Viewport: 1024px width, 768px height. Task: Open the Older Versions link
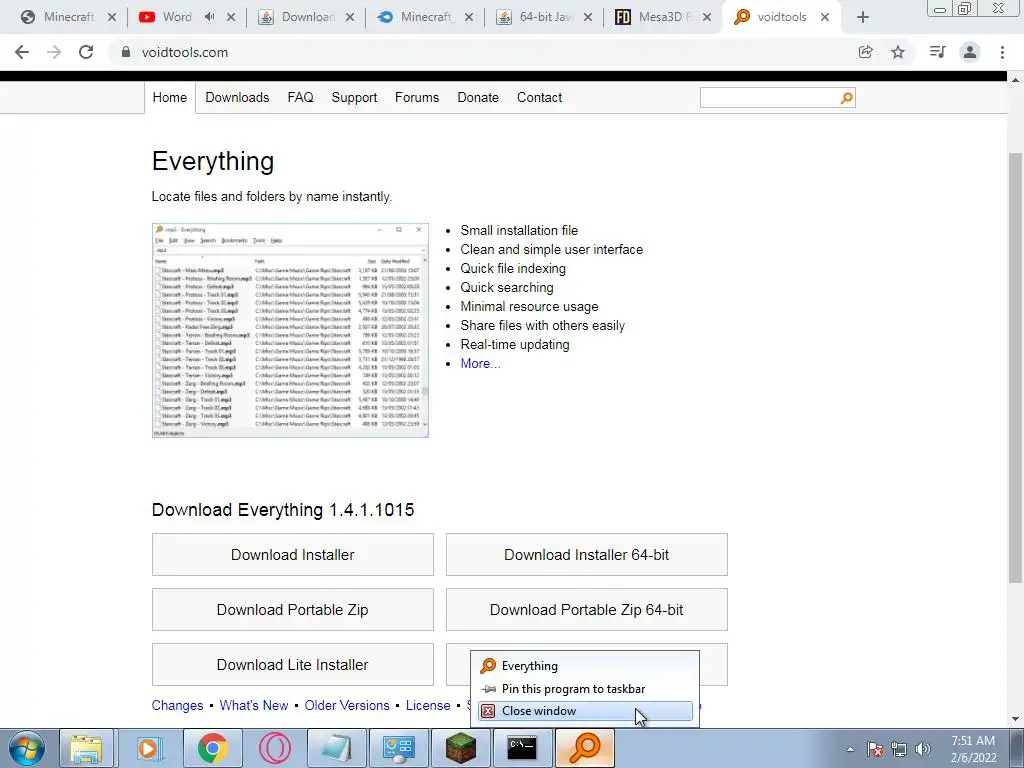pyautogui.click(x=347, y=705)
